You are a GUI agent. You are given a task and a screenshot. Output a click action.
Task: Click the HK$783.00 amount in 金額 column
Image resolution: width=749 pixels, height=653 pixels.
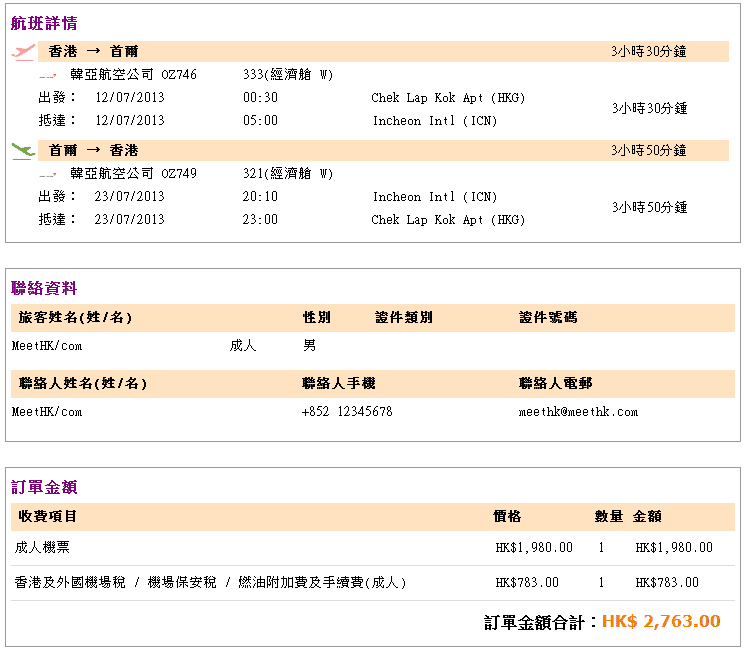tap(666, 583)
